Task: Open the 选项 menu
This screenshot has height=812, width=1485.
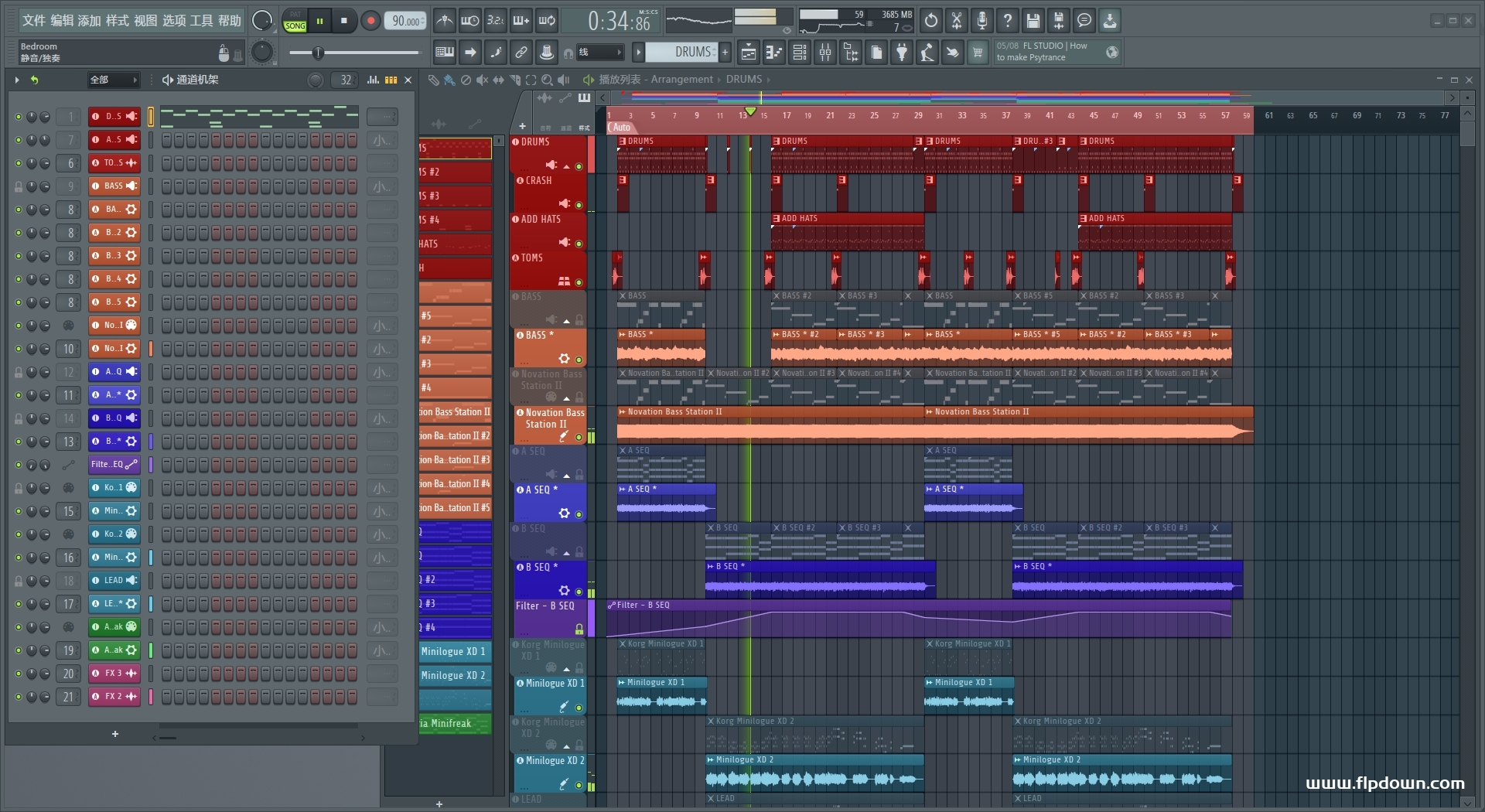Action: click(174, 21)
